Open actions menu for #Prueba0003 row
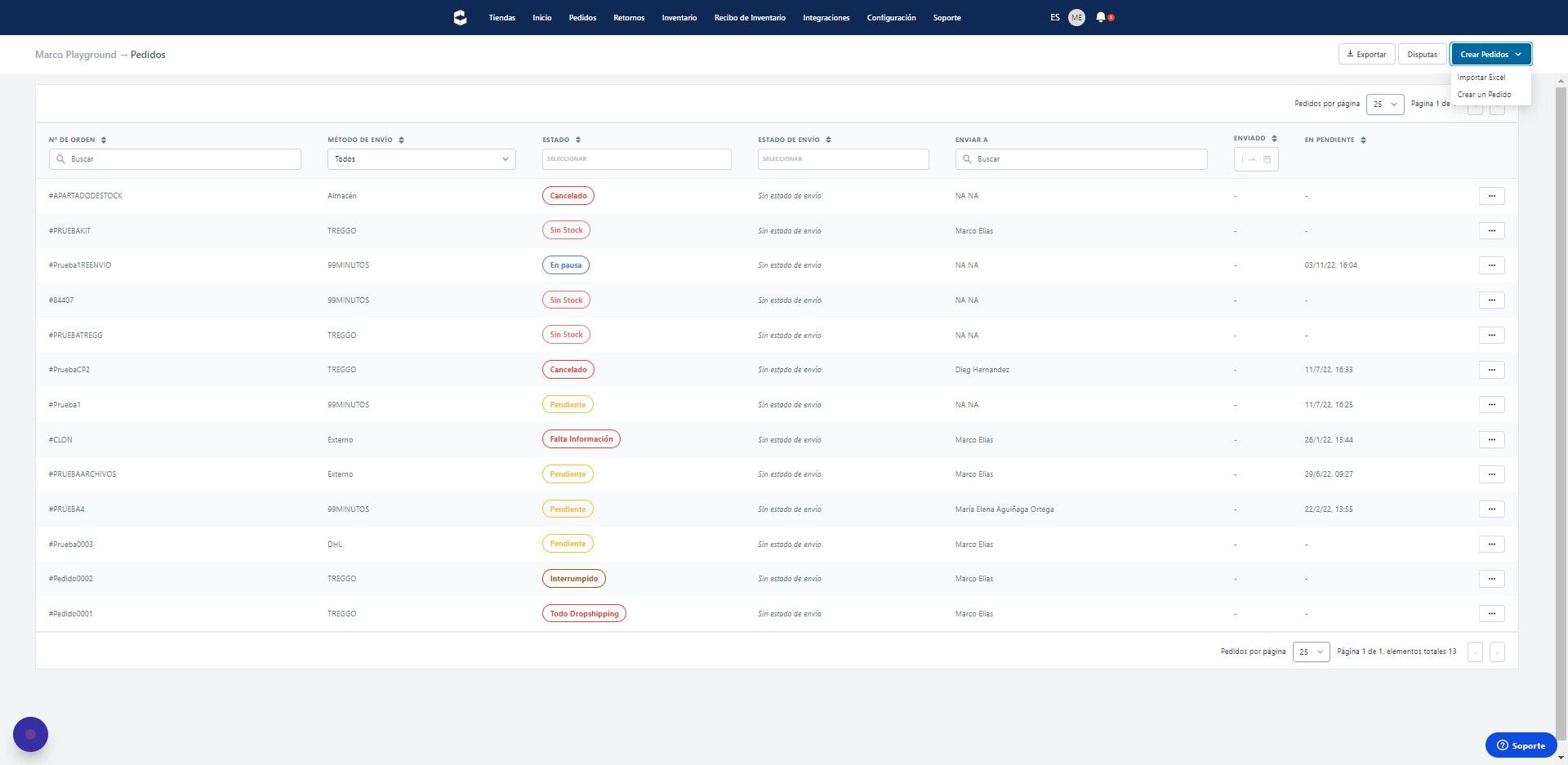Viewport: 1568px width, 765px height. pyautogui.click(x=1491, y=544)
